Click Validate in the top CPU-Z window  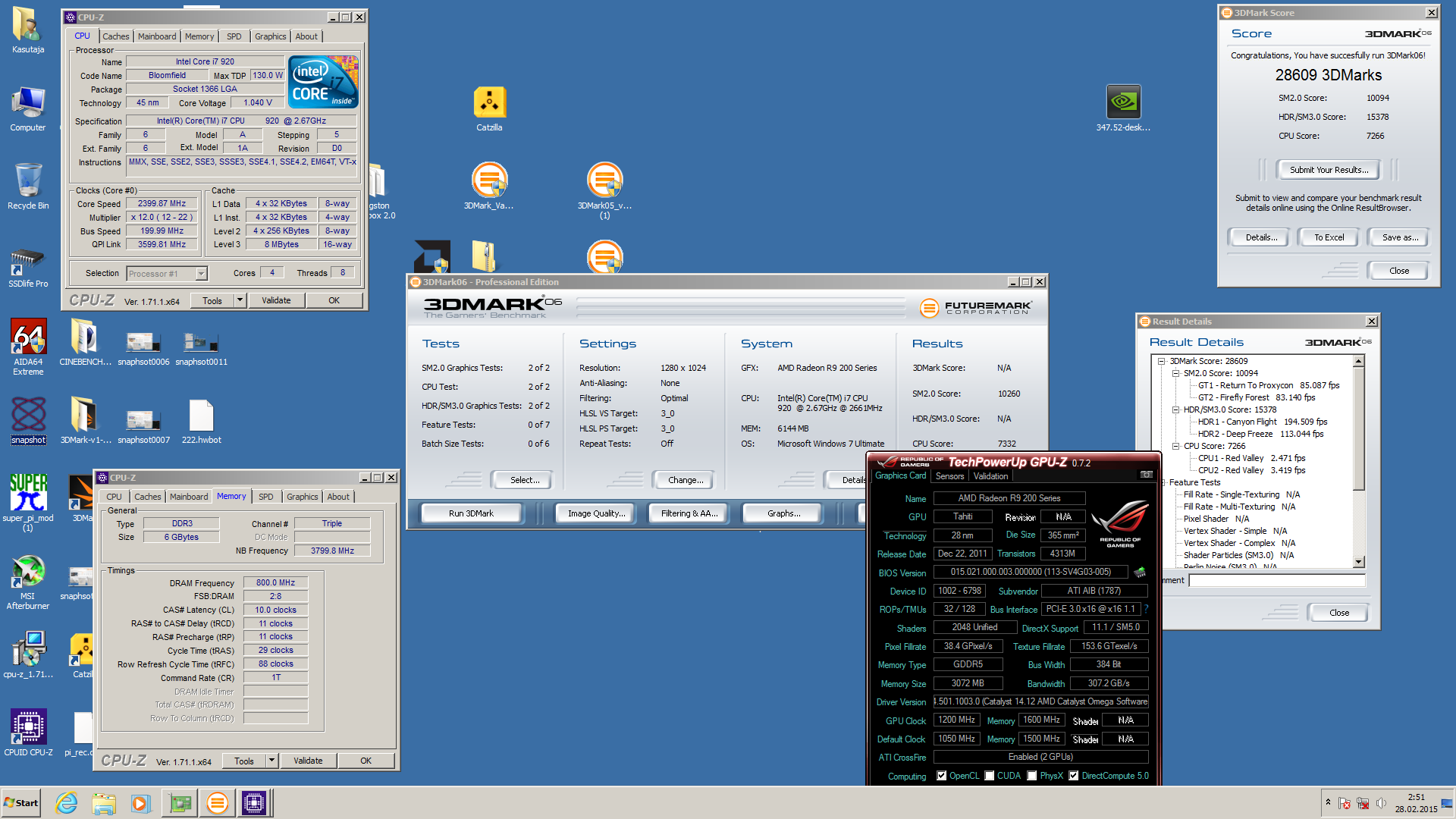point(276,300)
